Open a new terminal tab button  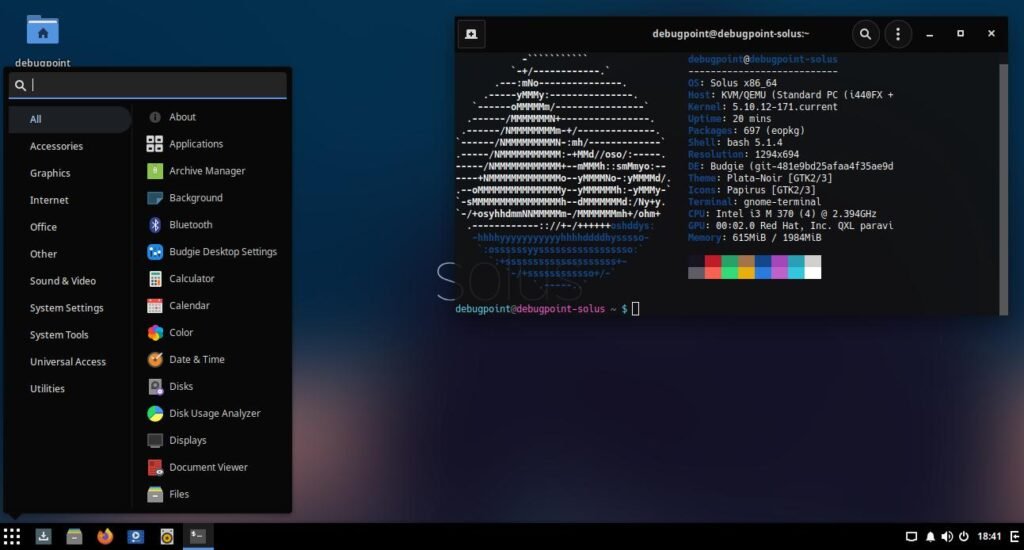471,34
